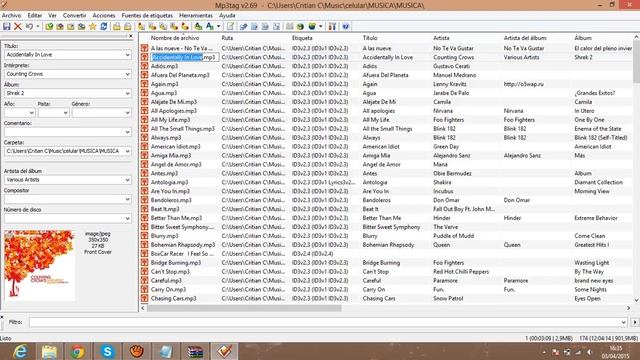Open File Explorer from the taskbar
Image resolution: width=640 pixels, height=360 pixels.
(x=49, y=351)
